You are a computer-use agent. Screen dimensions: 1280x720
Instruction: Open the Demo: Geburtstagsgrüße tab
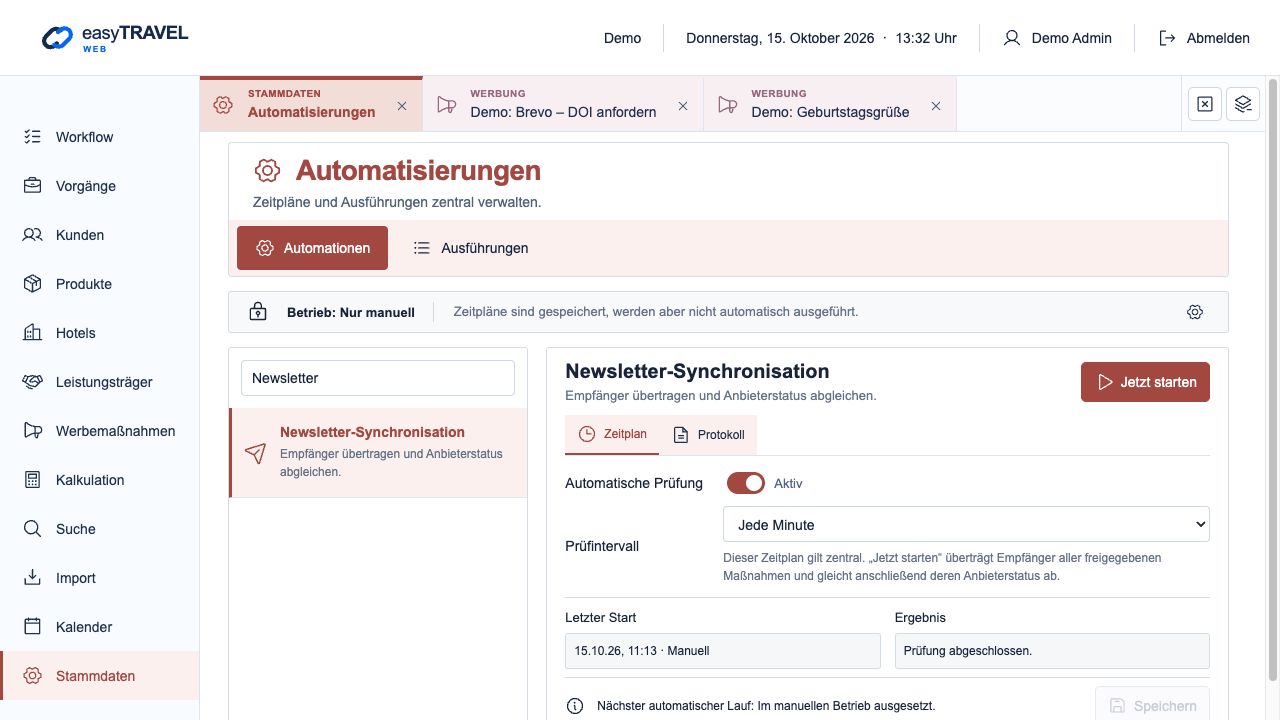[x=830, y=104]
